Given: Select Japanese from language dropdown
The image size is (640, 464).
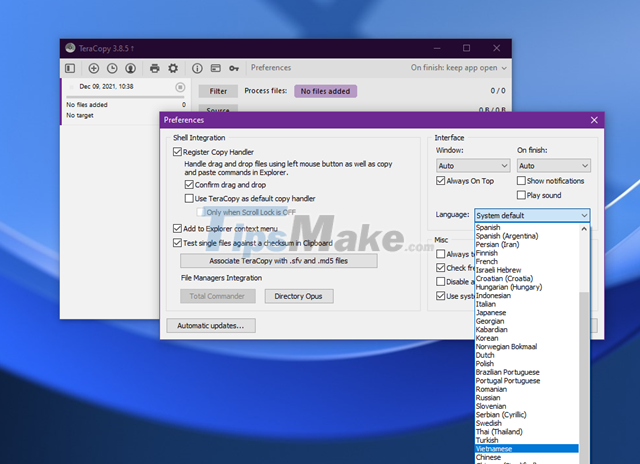Looking at the screenshot, I should coord(527,313).
